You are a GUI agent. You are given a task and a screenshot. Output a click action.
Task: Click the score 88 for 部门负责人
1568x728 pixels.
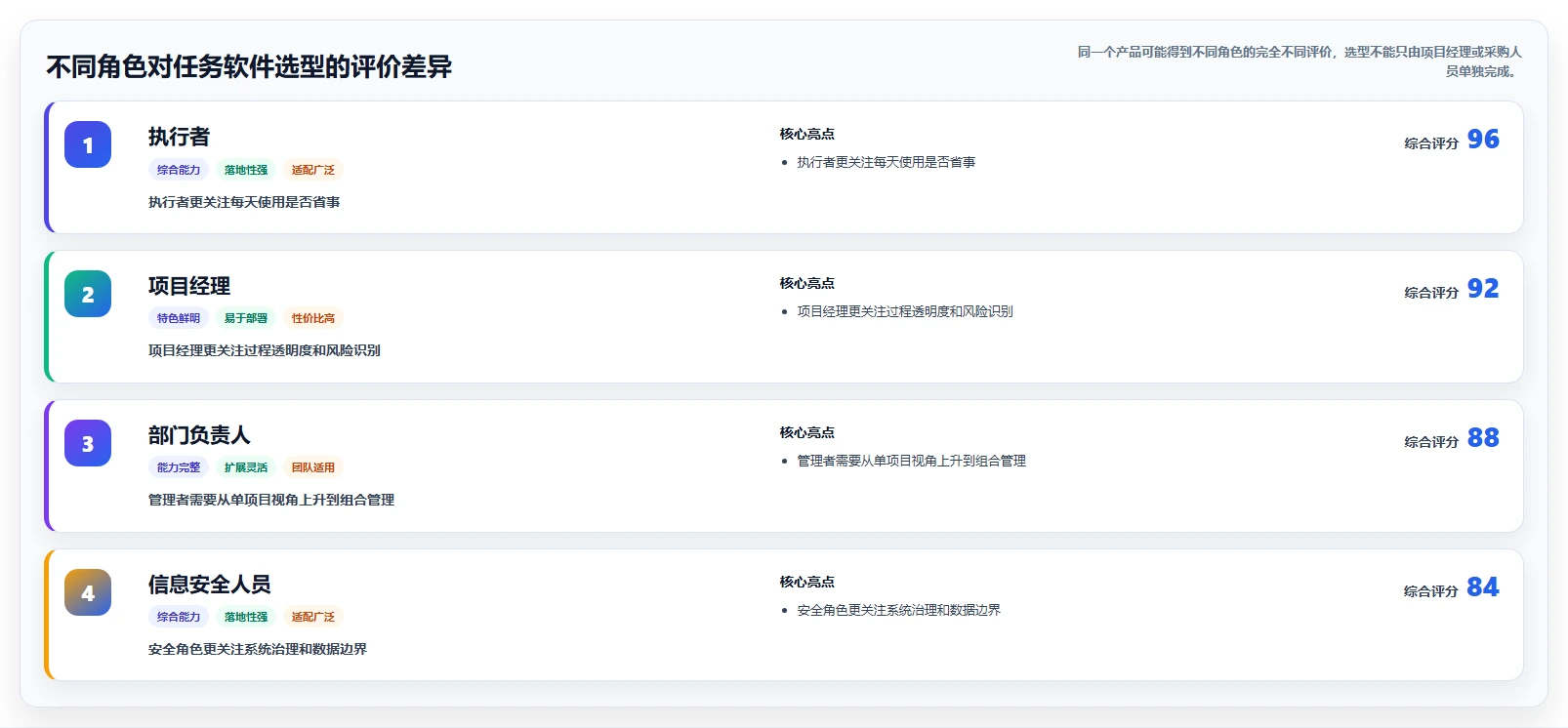1483,438
